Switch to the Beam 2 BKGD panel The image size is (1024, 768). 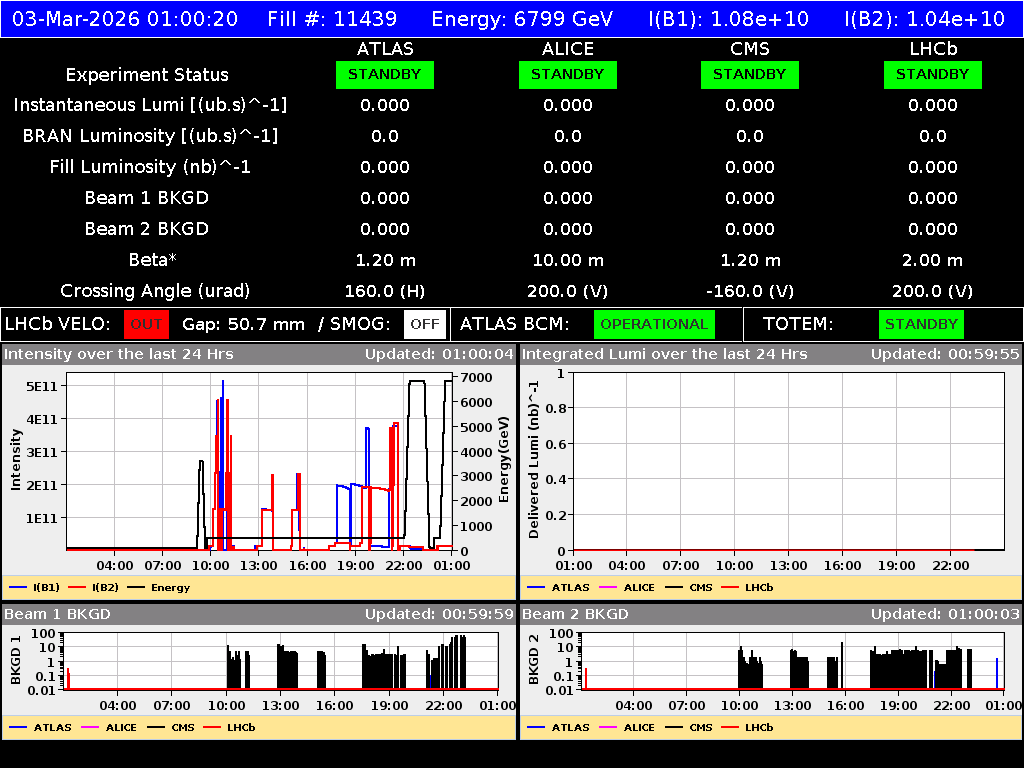(x=570, y=614)
